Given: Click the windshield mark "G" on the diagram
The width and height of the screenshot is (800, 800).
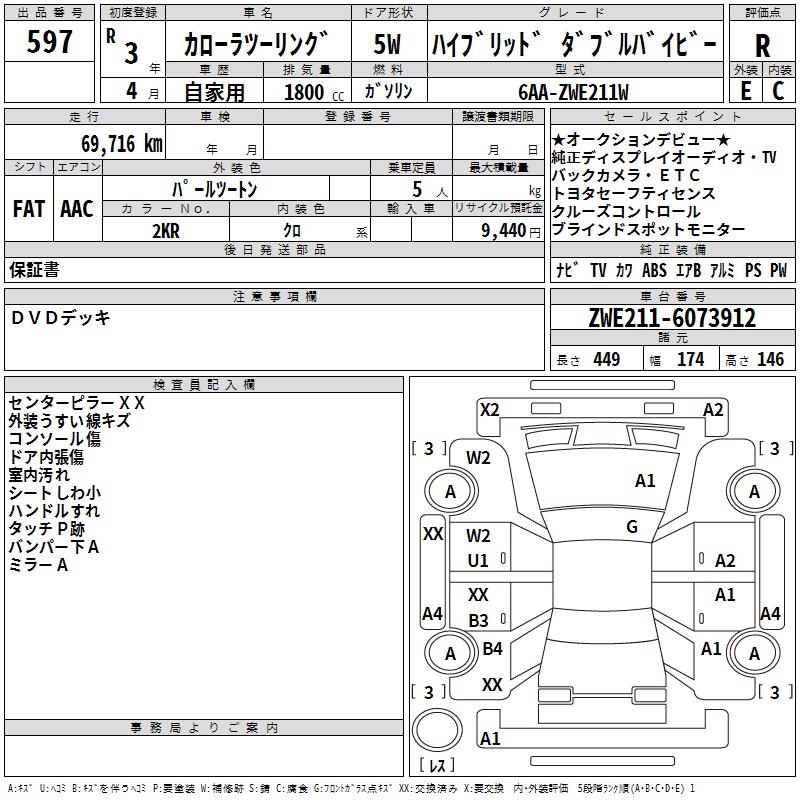Looking at the screenshot, I should click(x=632, y=527).
